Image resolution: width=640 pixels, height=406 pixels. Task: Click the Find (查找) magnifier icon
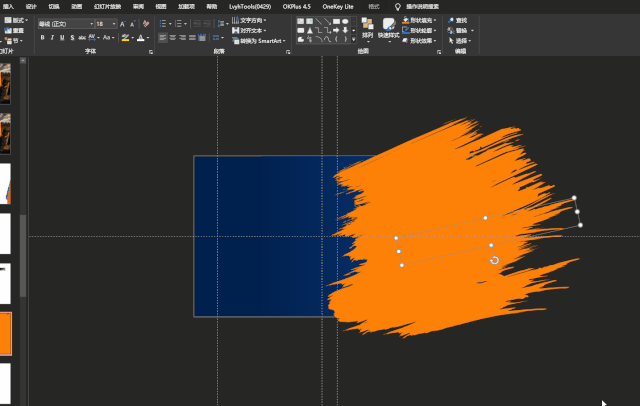451,20
